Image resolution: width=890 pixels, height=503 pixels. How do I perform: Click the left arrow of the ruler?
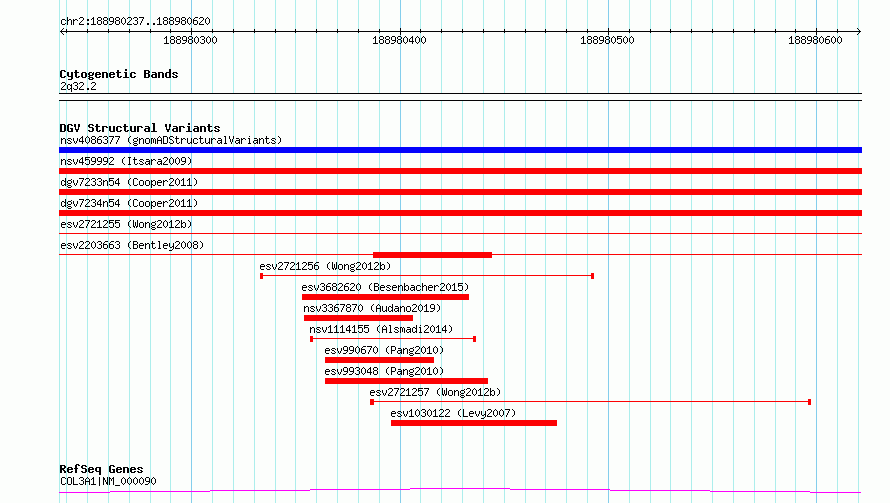(x=62, y=31)
